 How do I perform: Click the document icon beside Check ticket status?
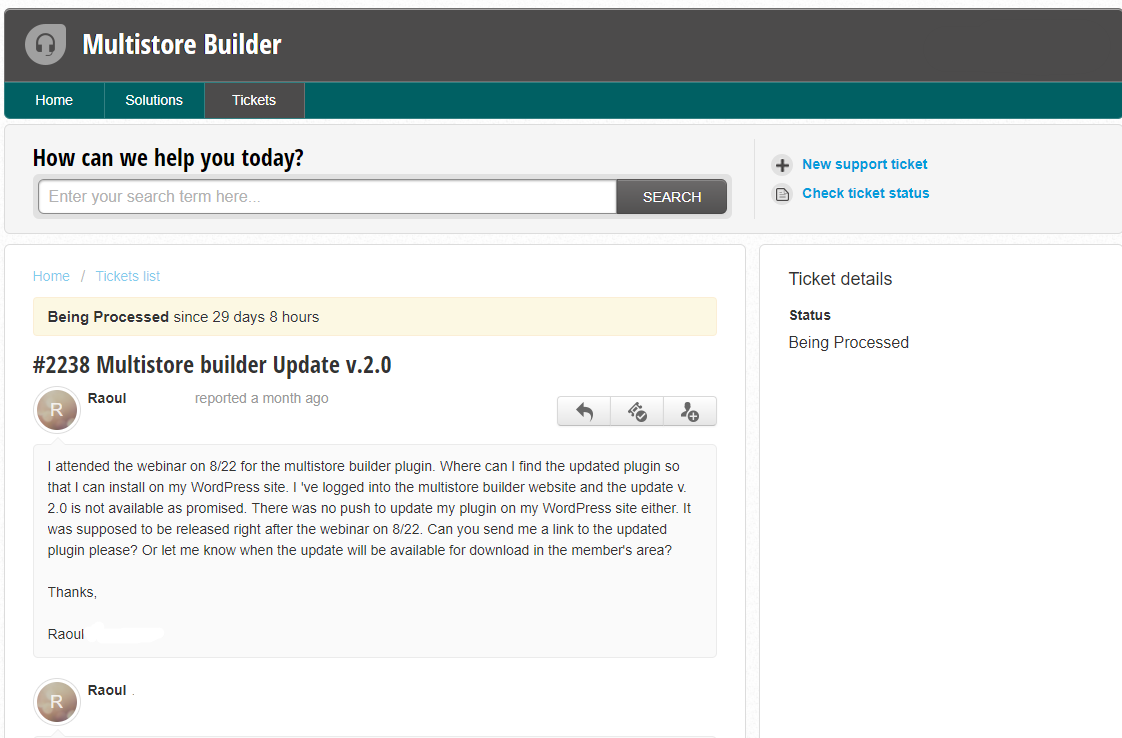tap(782, 194)
